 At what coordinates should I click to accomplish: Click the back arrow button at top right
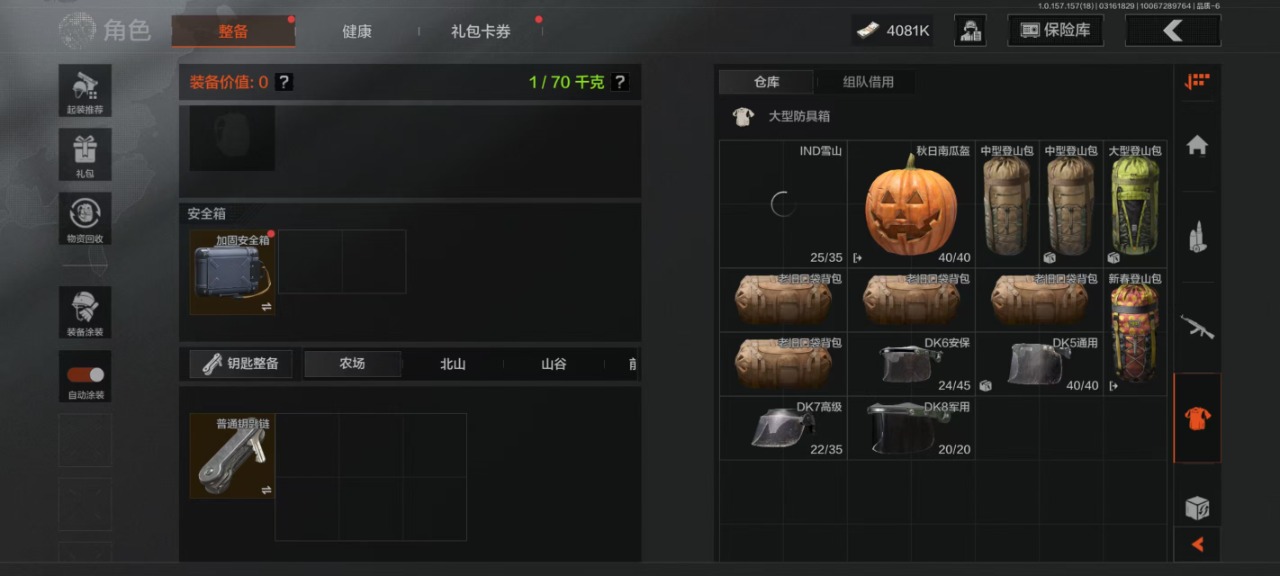[x=1173, y=31]
